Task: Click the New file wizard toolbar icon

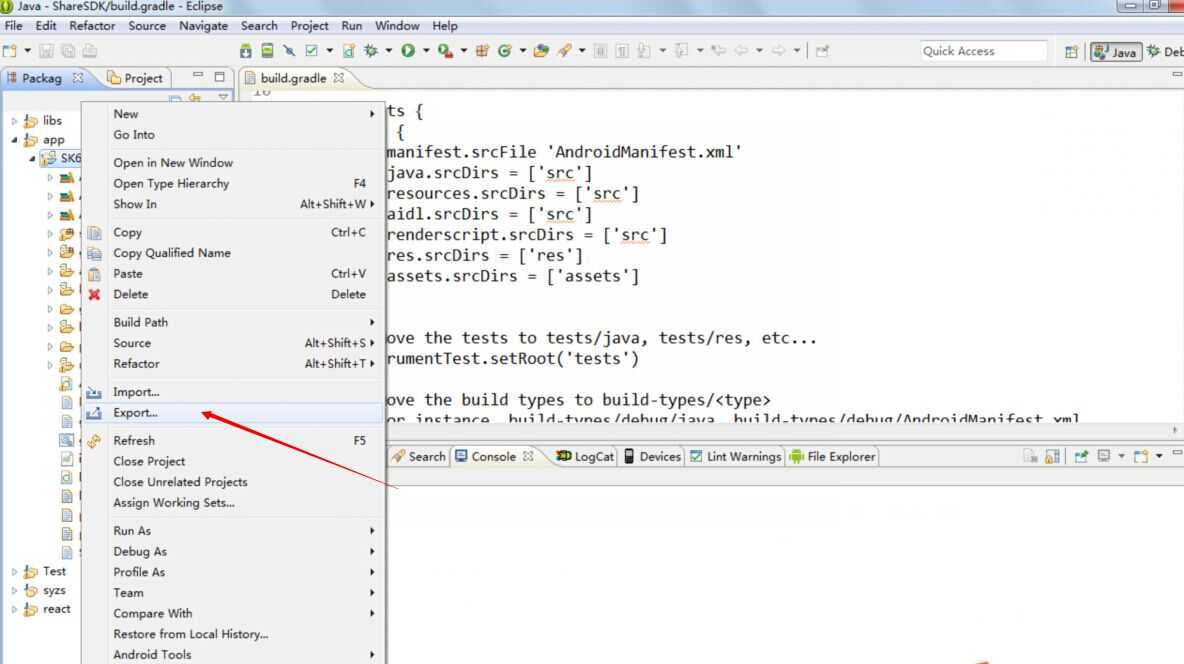Action: click(x=10, y=51)
